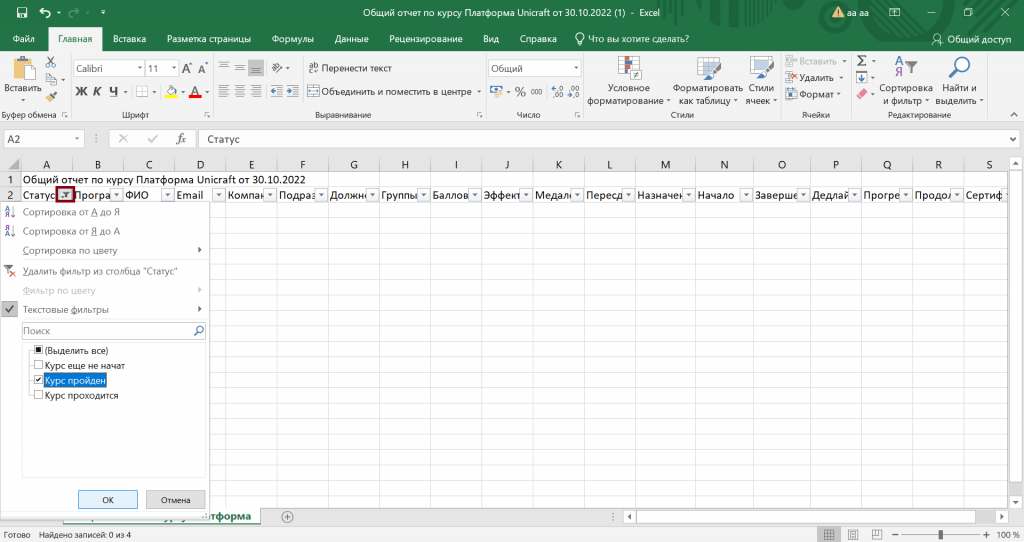Expand the Name Box A2 dropdown
Image resolution: width=1024 pixels, height=542 pixels.
(x=77, y=139)
